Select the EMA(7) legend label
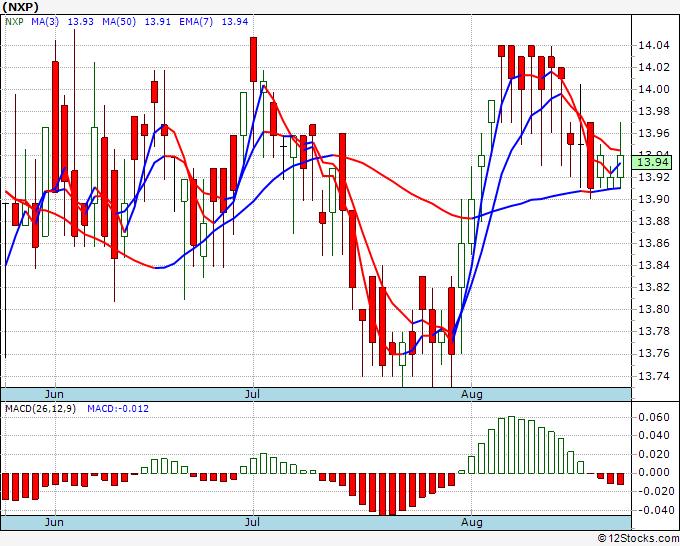 pyautogui.click(x=196, y=21)
